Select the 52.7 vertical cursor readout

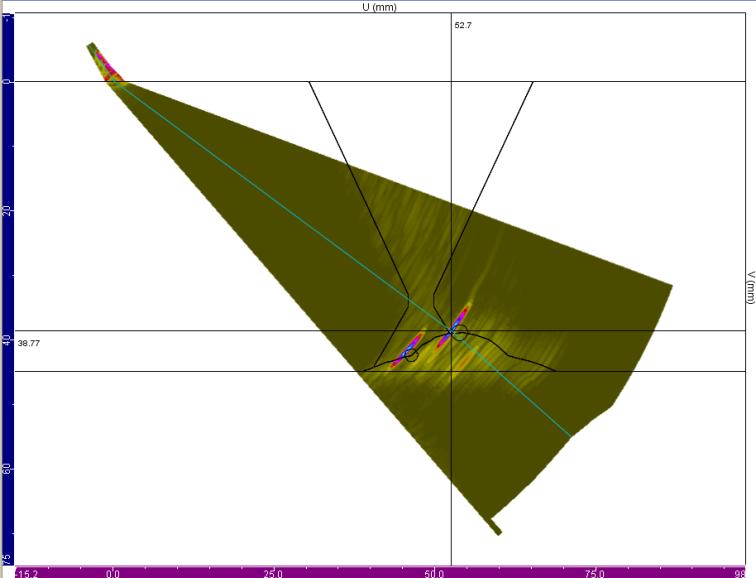point(463,26)
